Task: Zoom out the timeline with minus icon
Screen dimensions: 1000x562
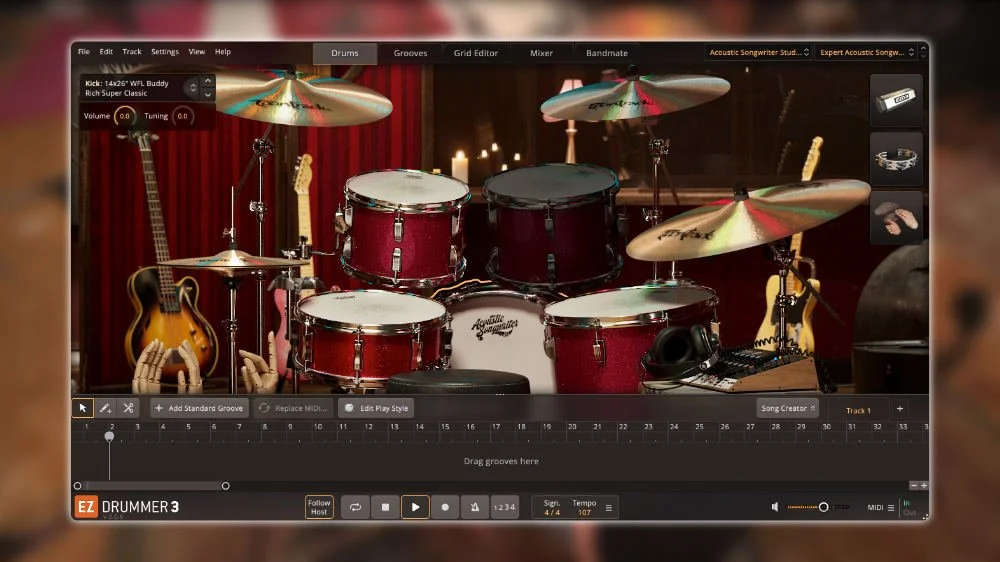Action: [x=913, y=485]
